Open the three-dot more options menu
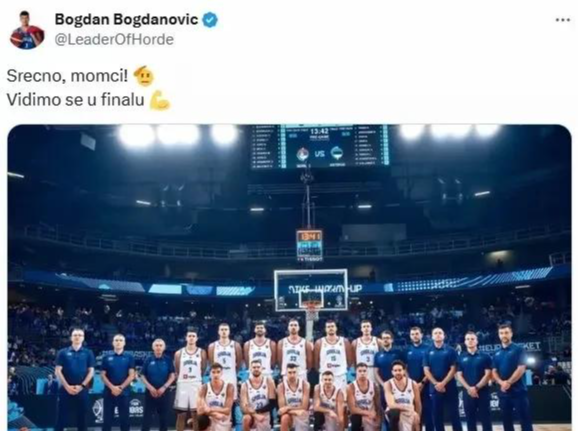 pyautogui.click(x=563, y=20)
